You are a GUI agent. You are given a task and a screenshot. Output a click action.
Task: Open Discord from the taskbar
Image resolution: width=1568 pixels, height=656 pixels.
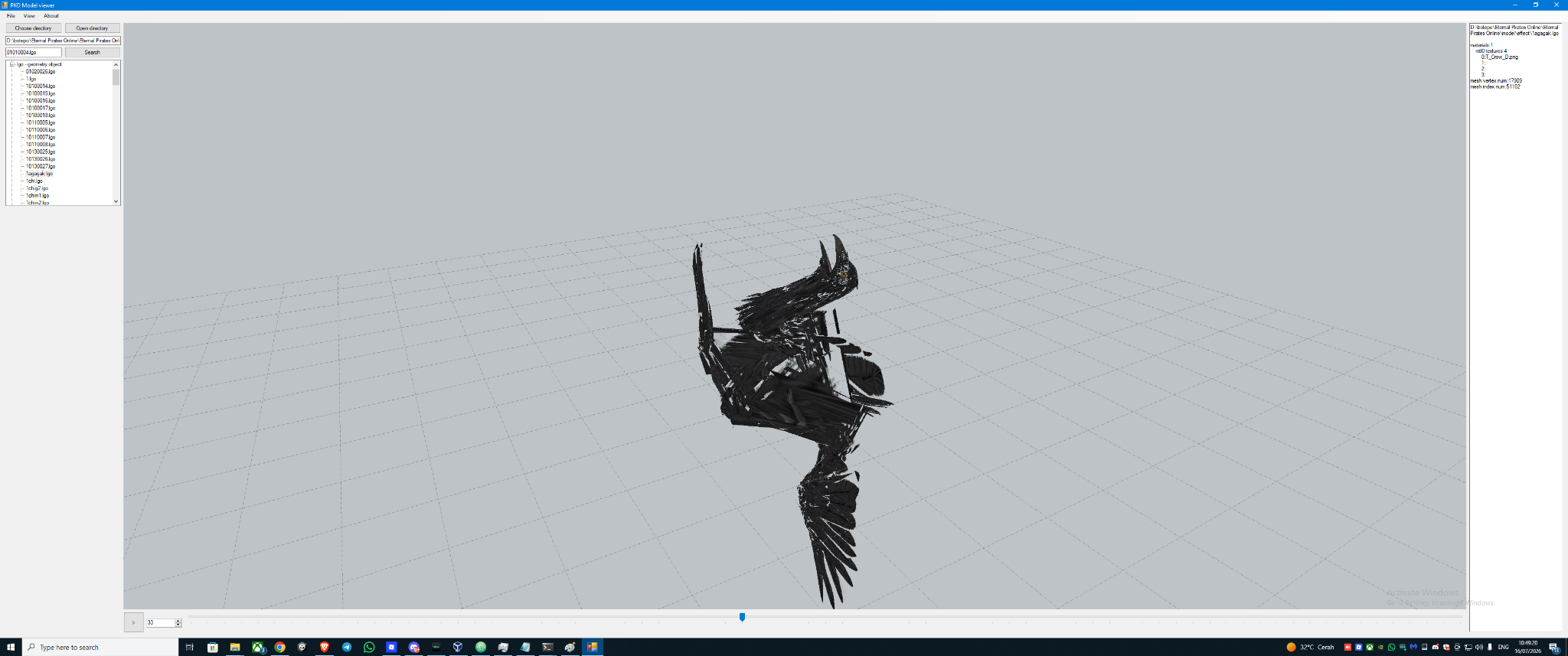click(414, 647)
